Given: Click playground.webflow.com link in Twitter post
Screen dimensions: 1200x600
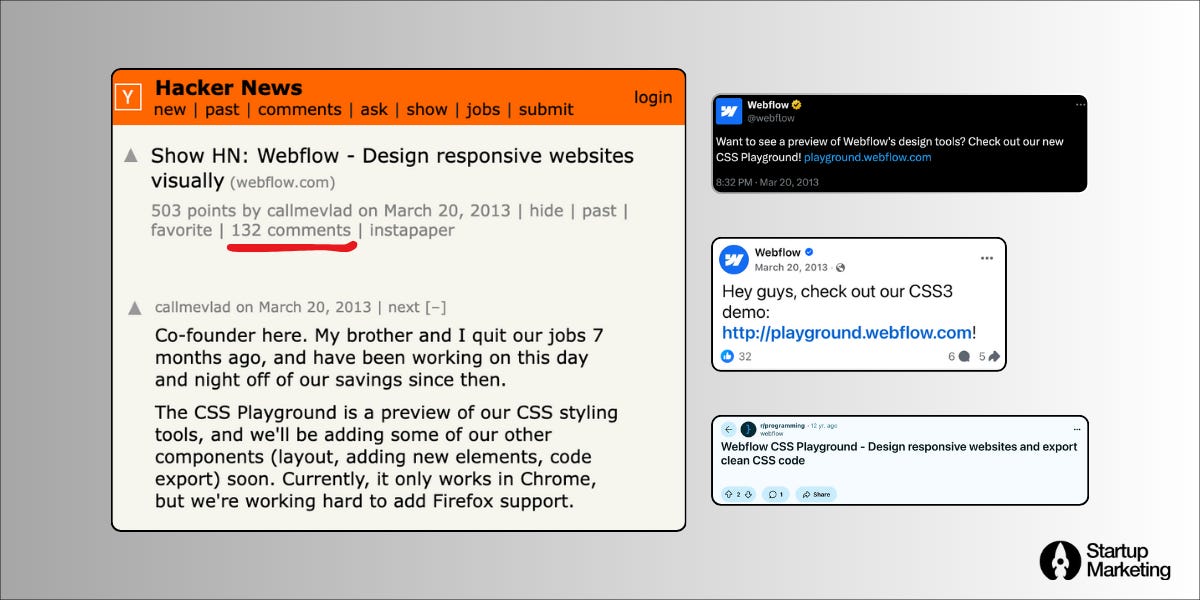Looking at the screenshot, I should coord(868,157).
